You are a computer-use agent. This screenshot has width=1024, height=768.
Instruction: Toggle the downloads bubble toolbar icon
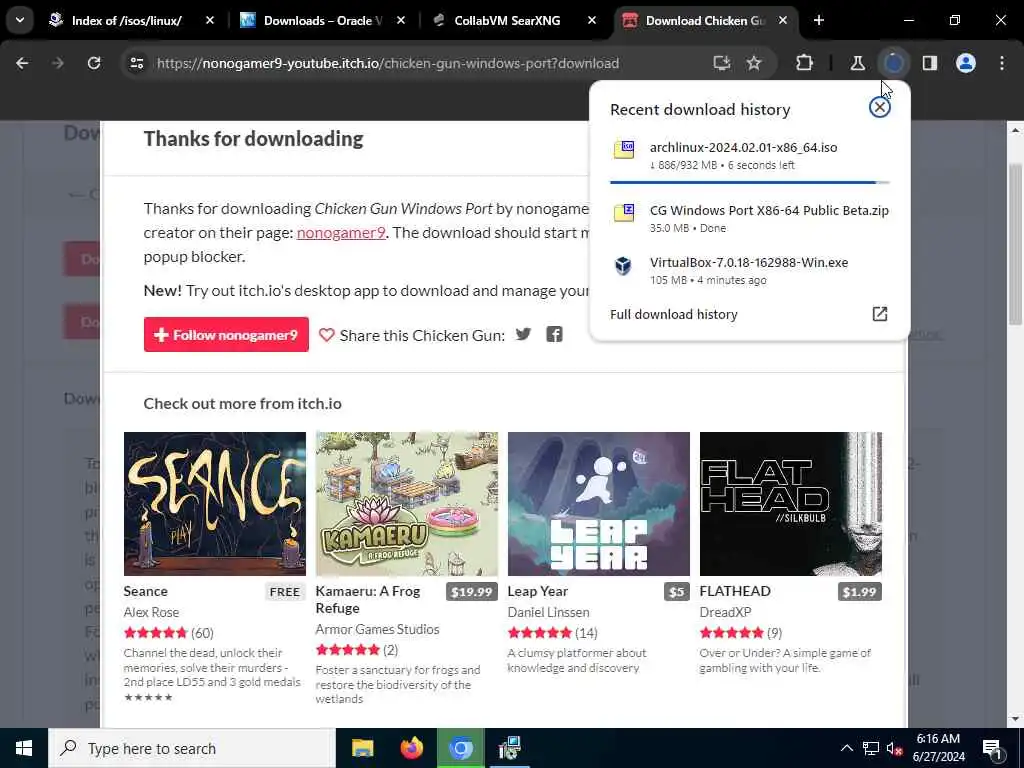[x=893, y=63]
